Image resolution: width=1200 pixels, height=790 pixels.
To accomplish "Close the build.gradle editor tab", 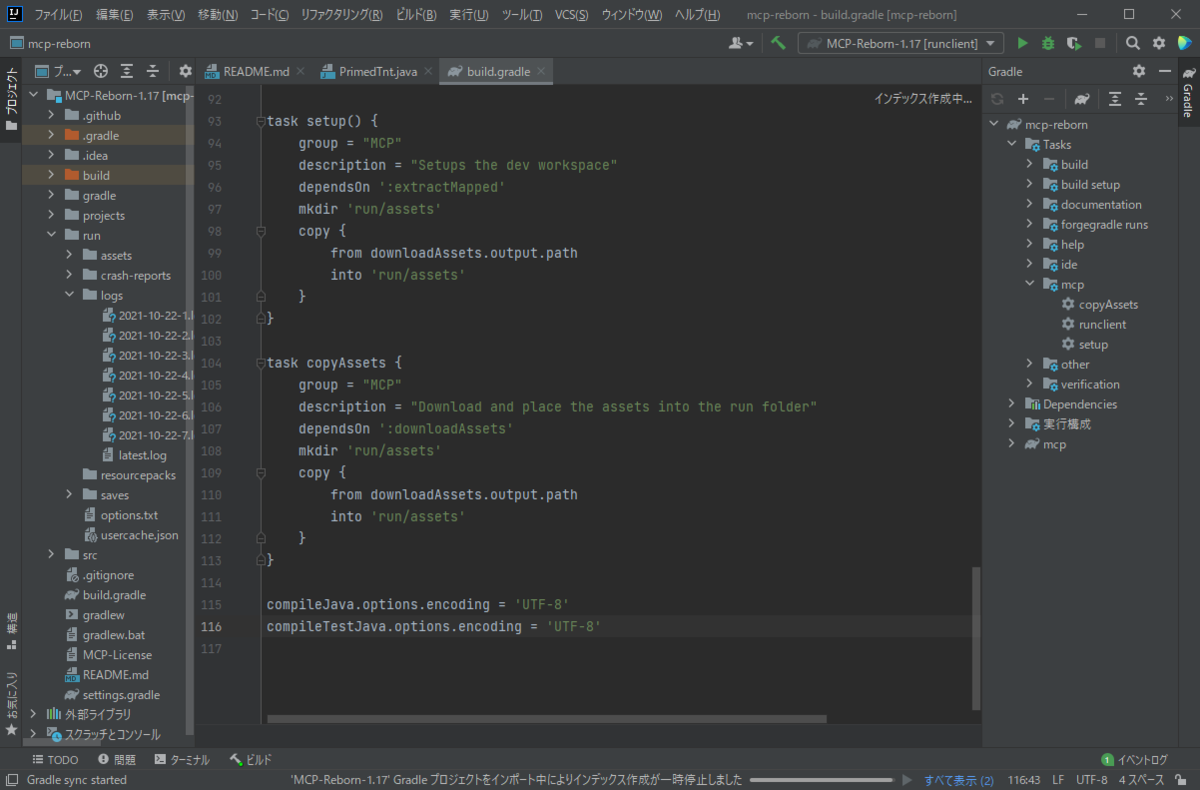I will click(x=541, y=72).
